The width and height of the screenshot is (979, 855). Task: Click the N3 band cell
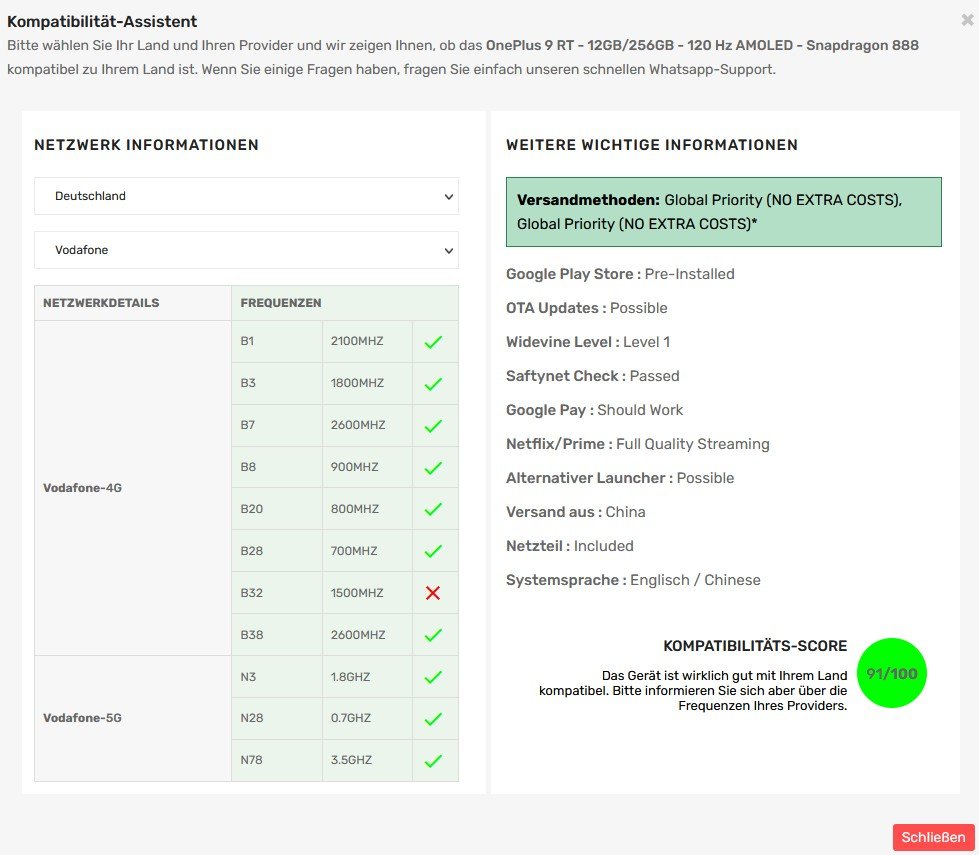tap(277, 676)
